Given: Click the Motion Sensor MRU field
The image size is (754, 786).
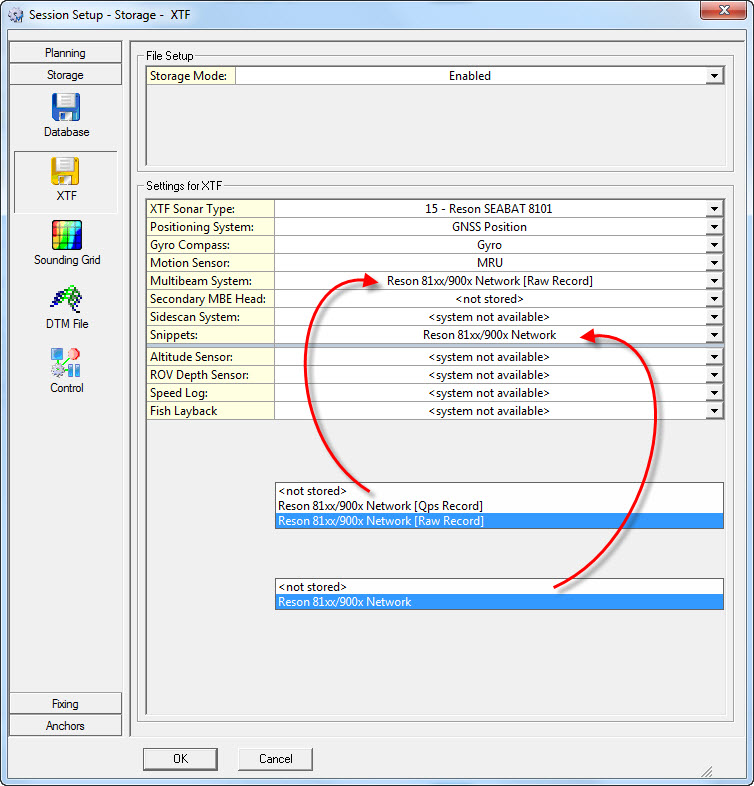Looking at the screenshot, I should pyautogui.click(x=490, y=263).
